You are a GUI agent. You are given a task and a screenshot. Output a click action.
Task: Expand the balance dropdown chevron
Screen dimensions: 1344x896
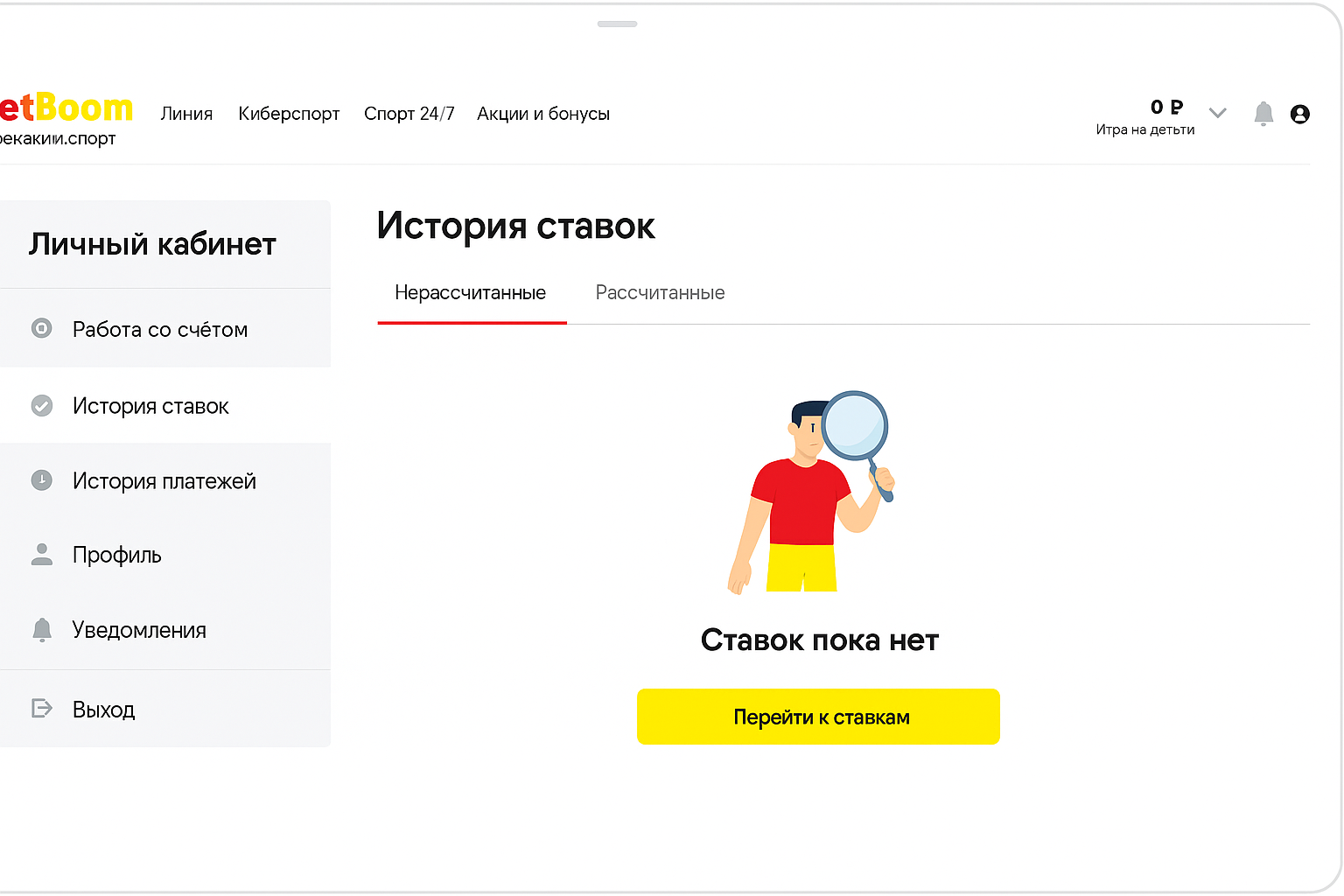1217,113
